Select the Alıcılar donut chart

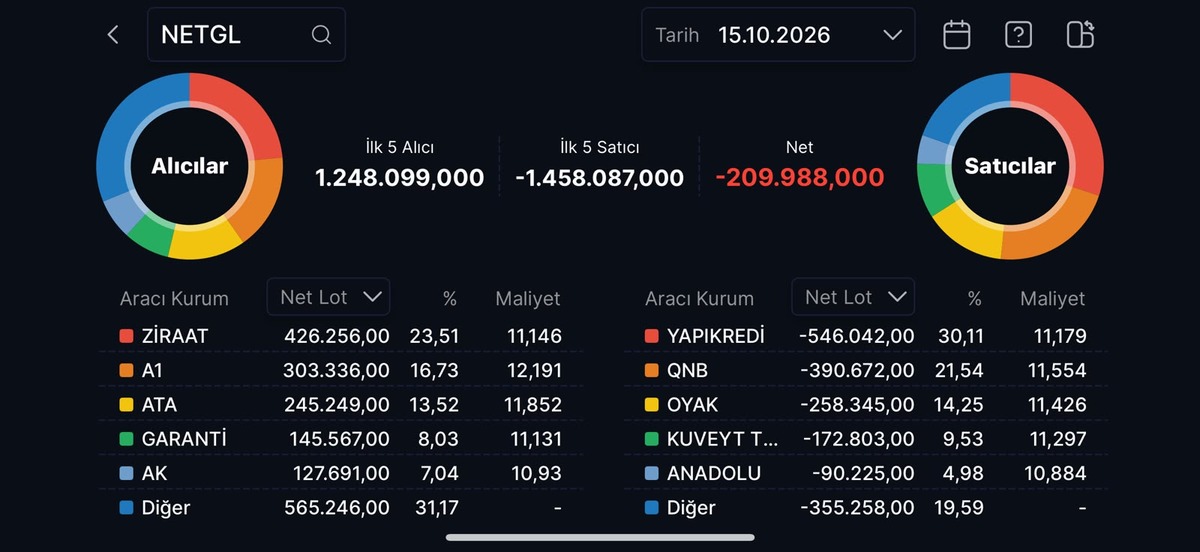[x=189, y=166]
